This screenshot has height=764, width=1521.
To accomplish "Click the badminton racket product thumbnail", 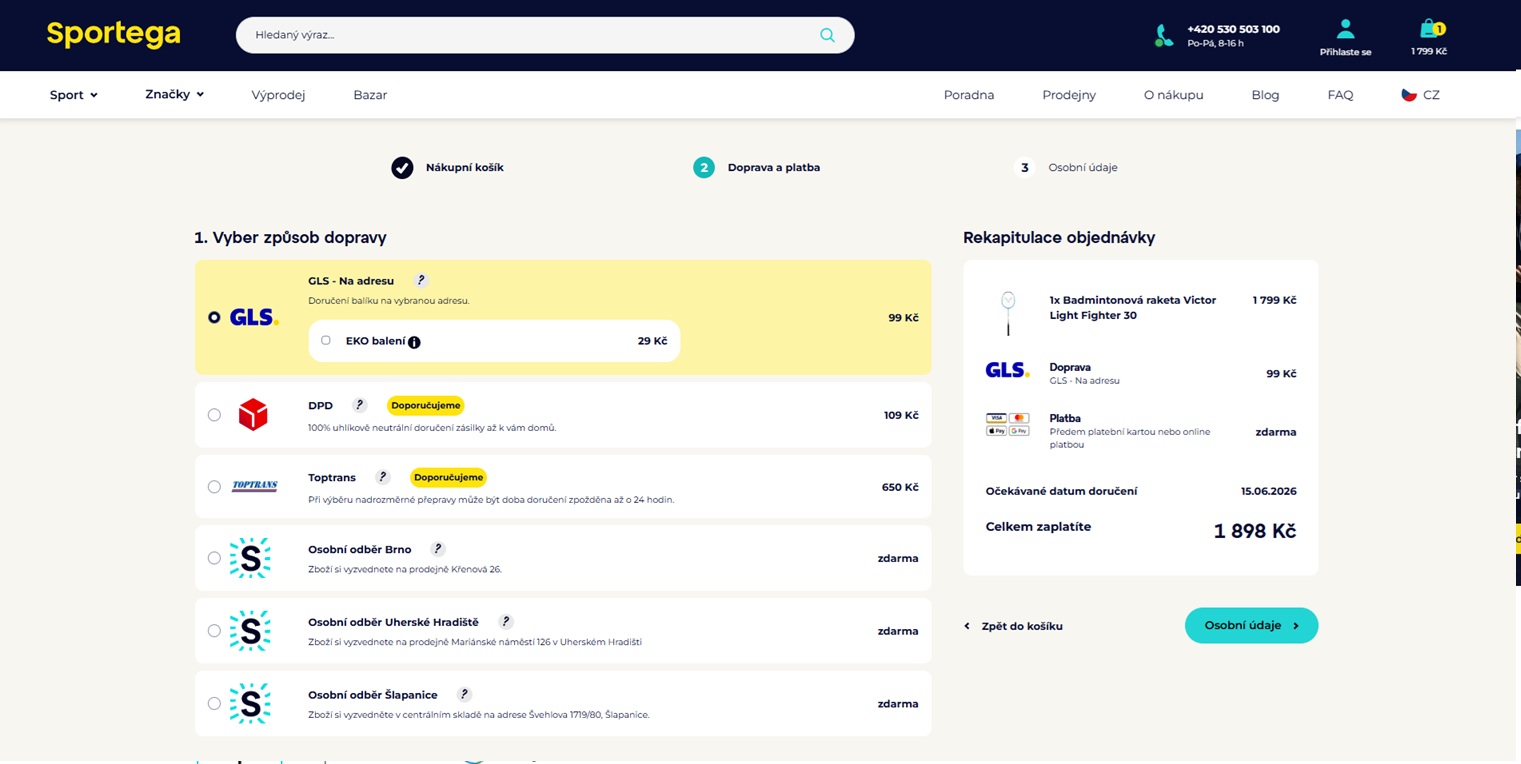I will click(x=1008, y=313).
